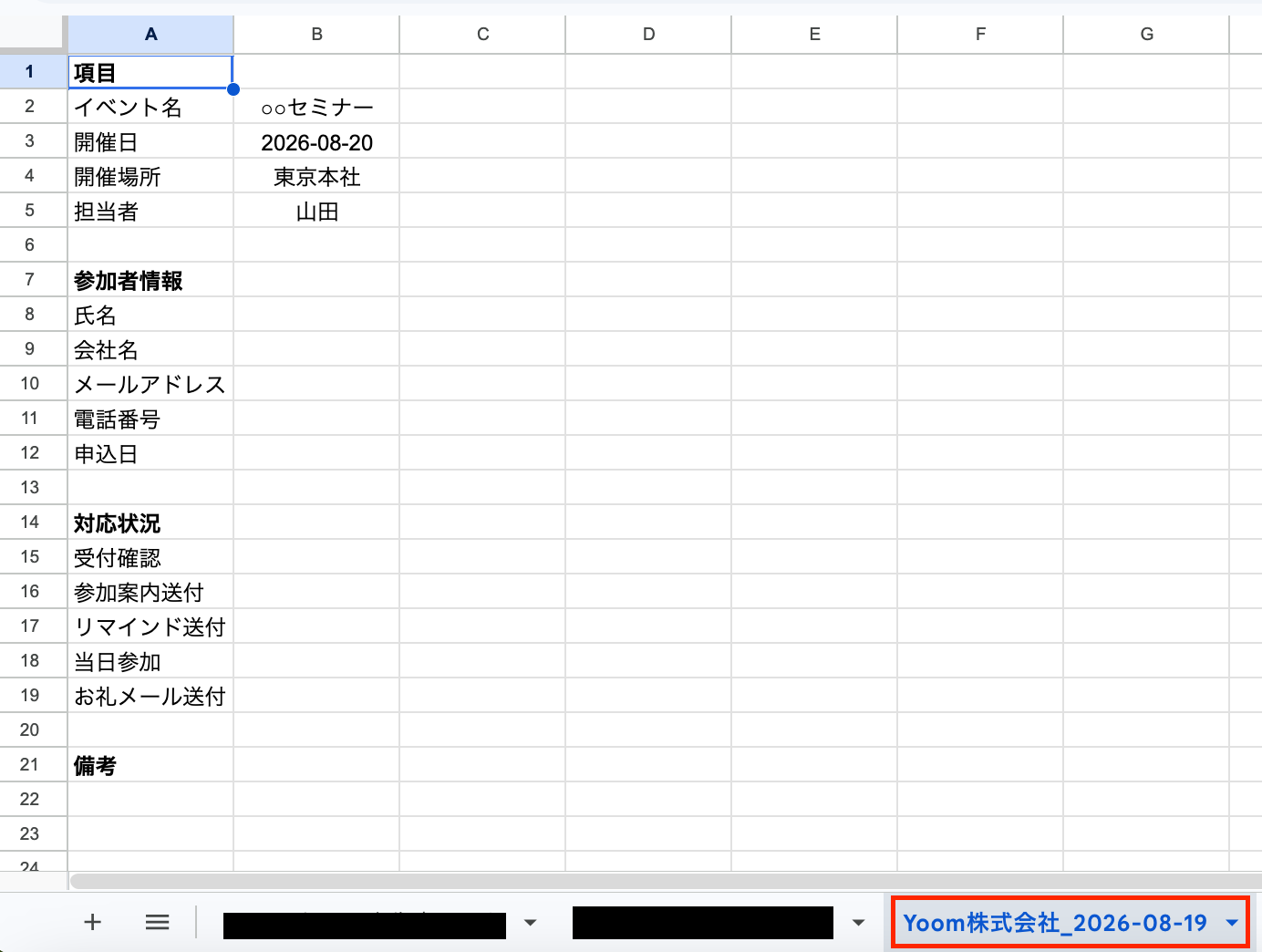Select the 電話番号 cell
Image resolution: width=1262 pixels, height=952 pixels.
[x=150, y=419]
